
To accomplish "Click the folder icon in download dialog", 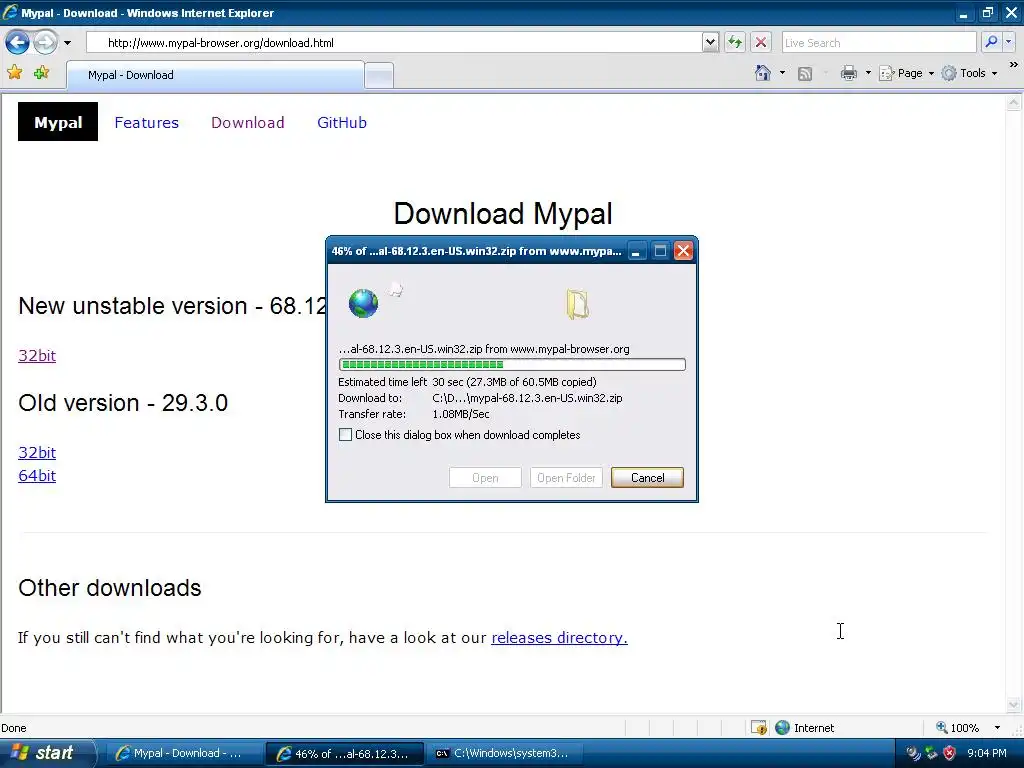I will [x=577, y=304].
